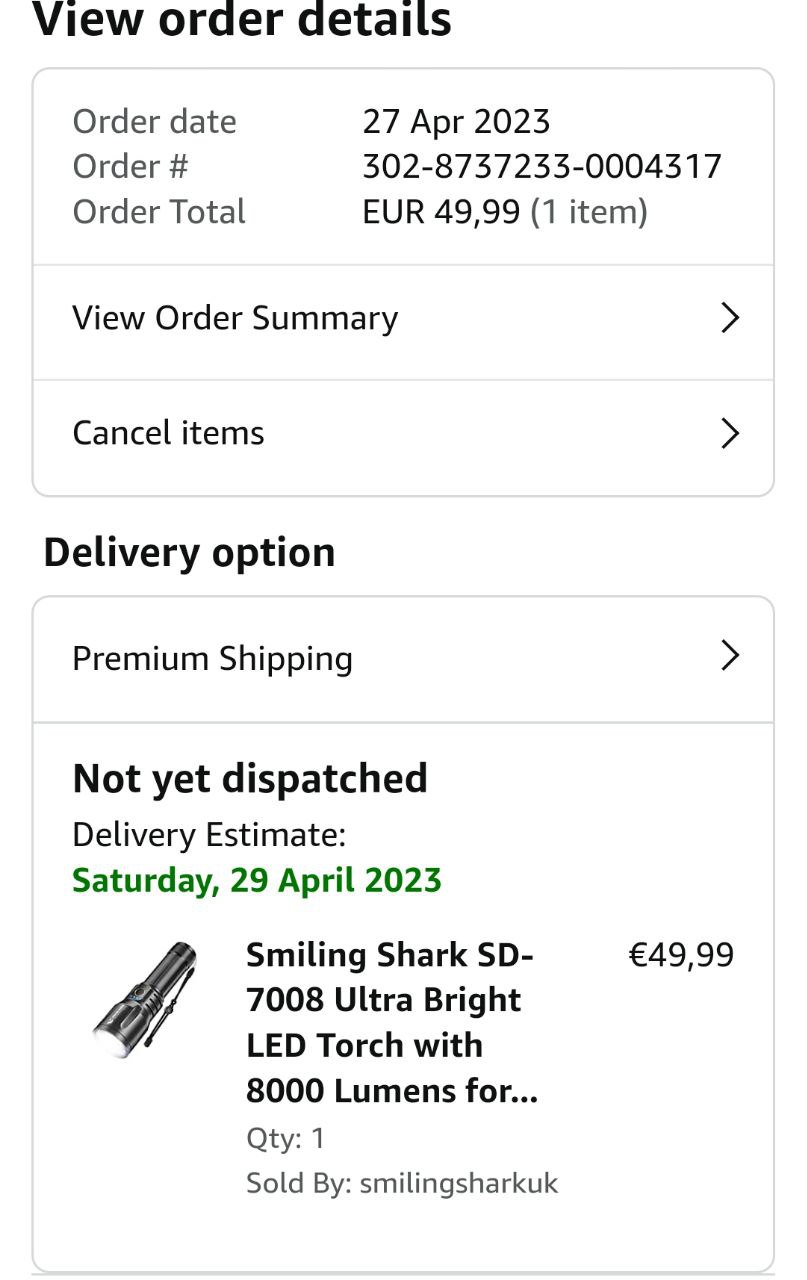Select the Cancel items option
Image resolution: width=807 pixels, height=1280 pixels.
168,433
